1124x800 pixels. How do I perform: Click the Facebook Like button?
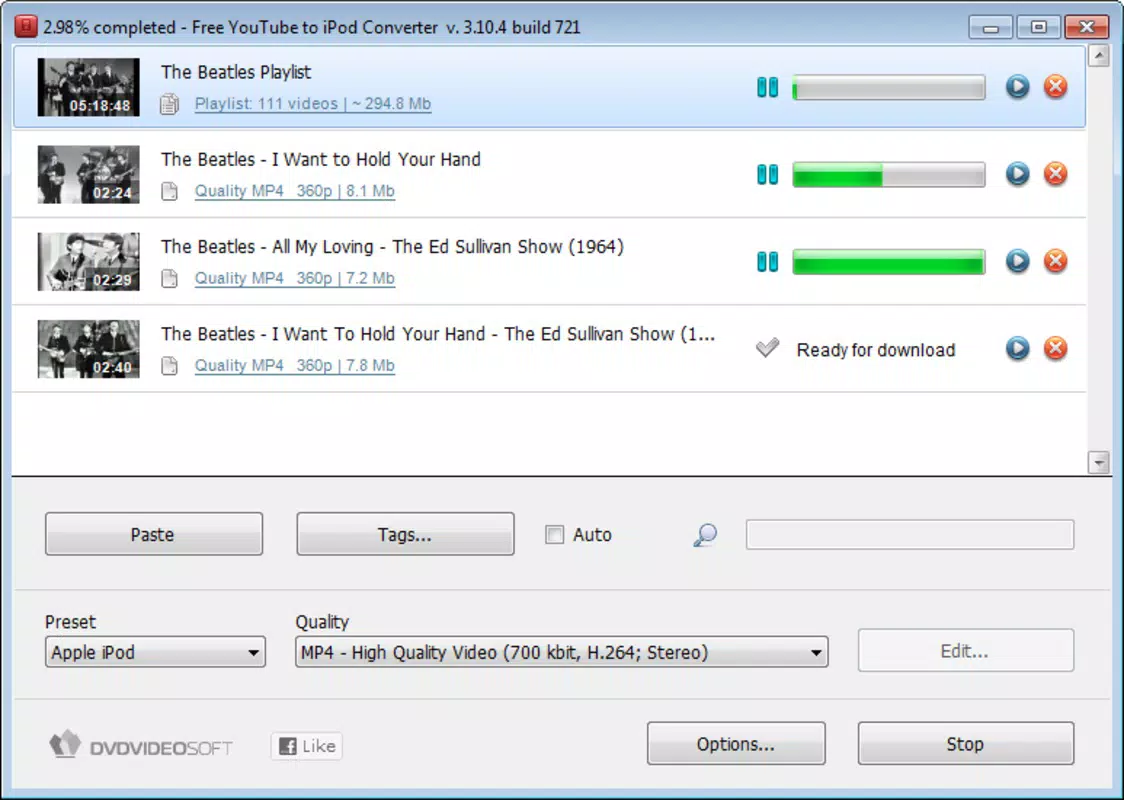pos(307,746)
